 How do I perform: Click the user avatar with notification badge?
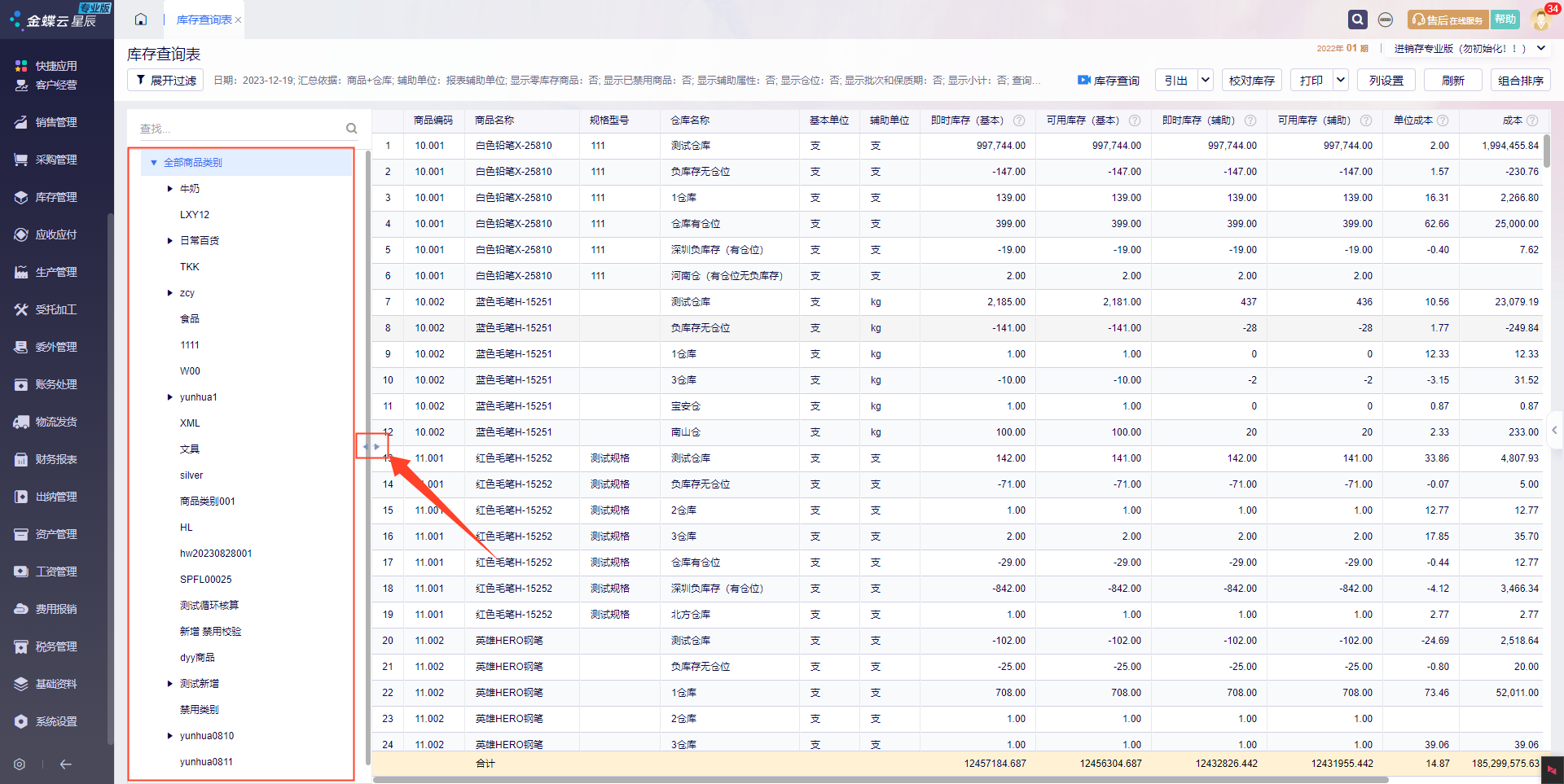(1541, 19)
